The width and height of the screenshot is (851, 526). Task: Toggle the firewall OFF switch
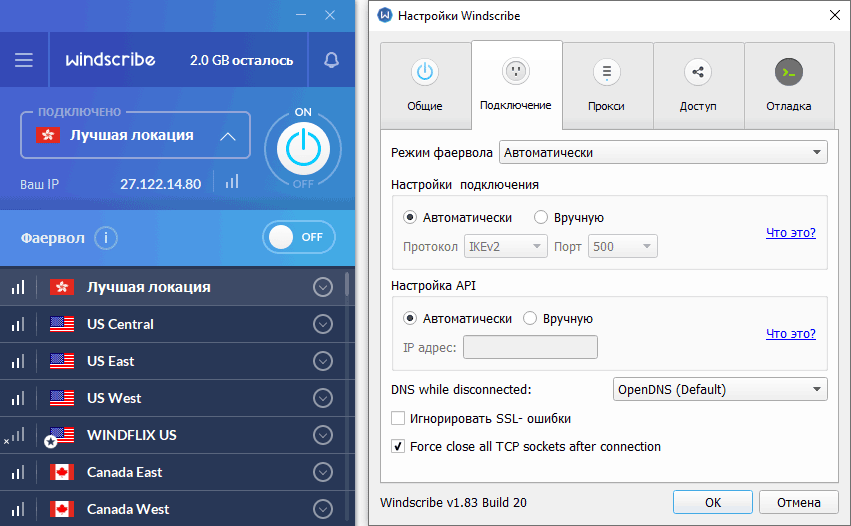pos(299,237)
